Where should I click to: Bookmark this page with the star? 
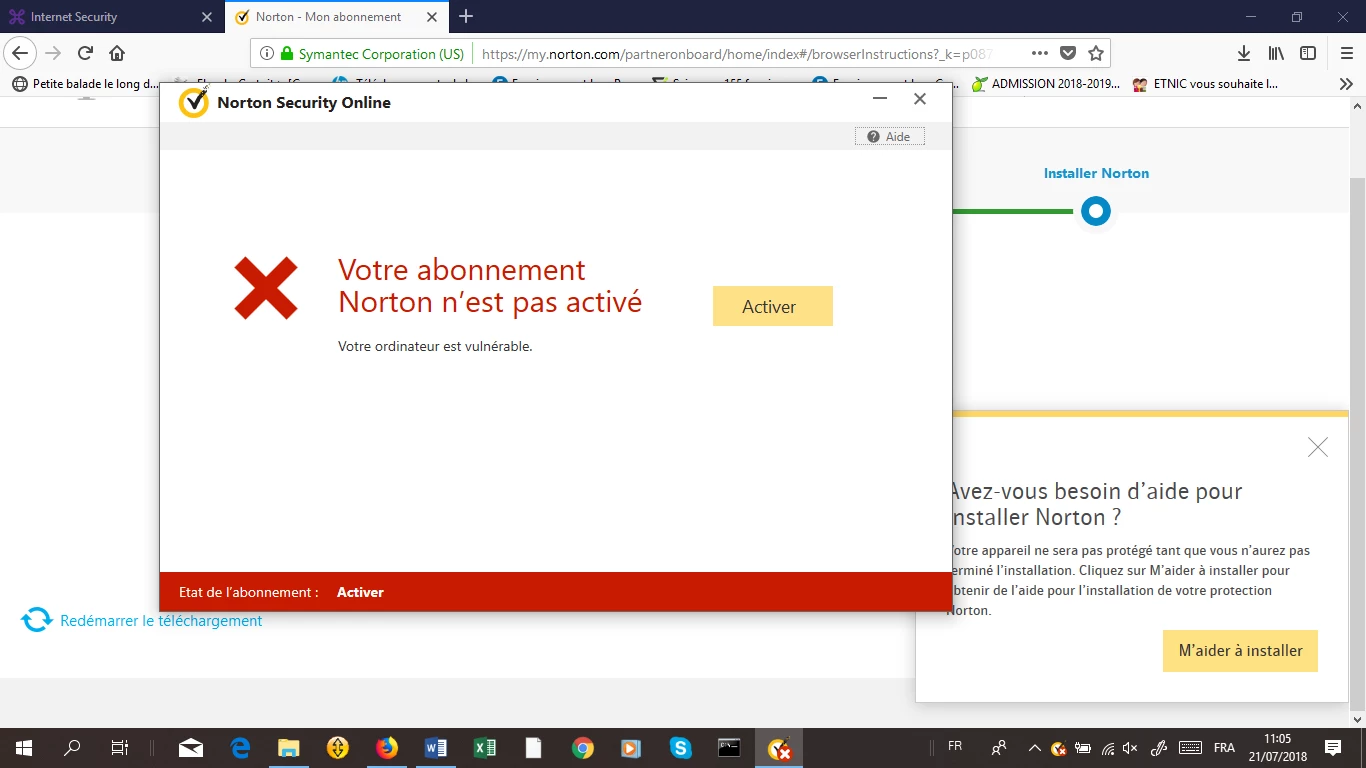[1096, 54]
